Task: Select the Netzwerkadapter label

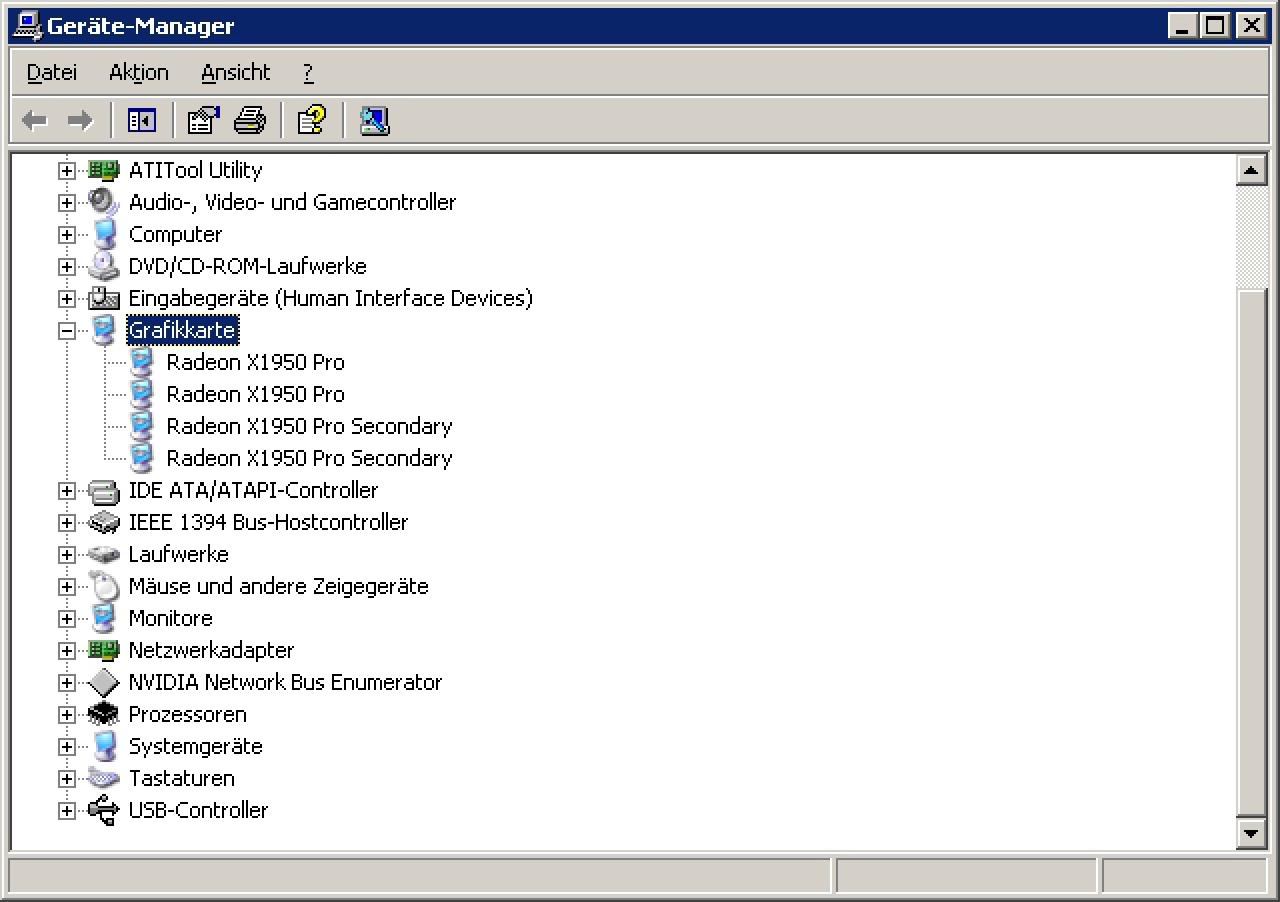Action: (211, 650)
